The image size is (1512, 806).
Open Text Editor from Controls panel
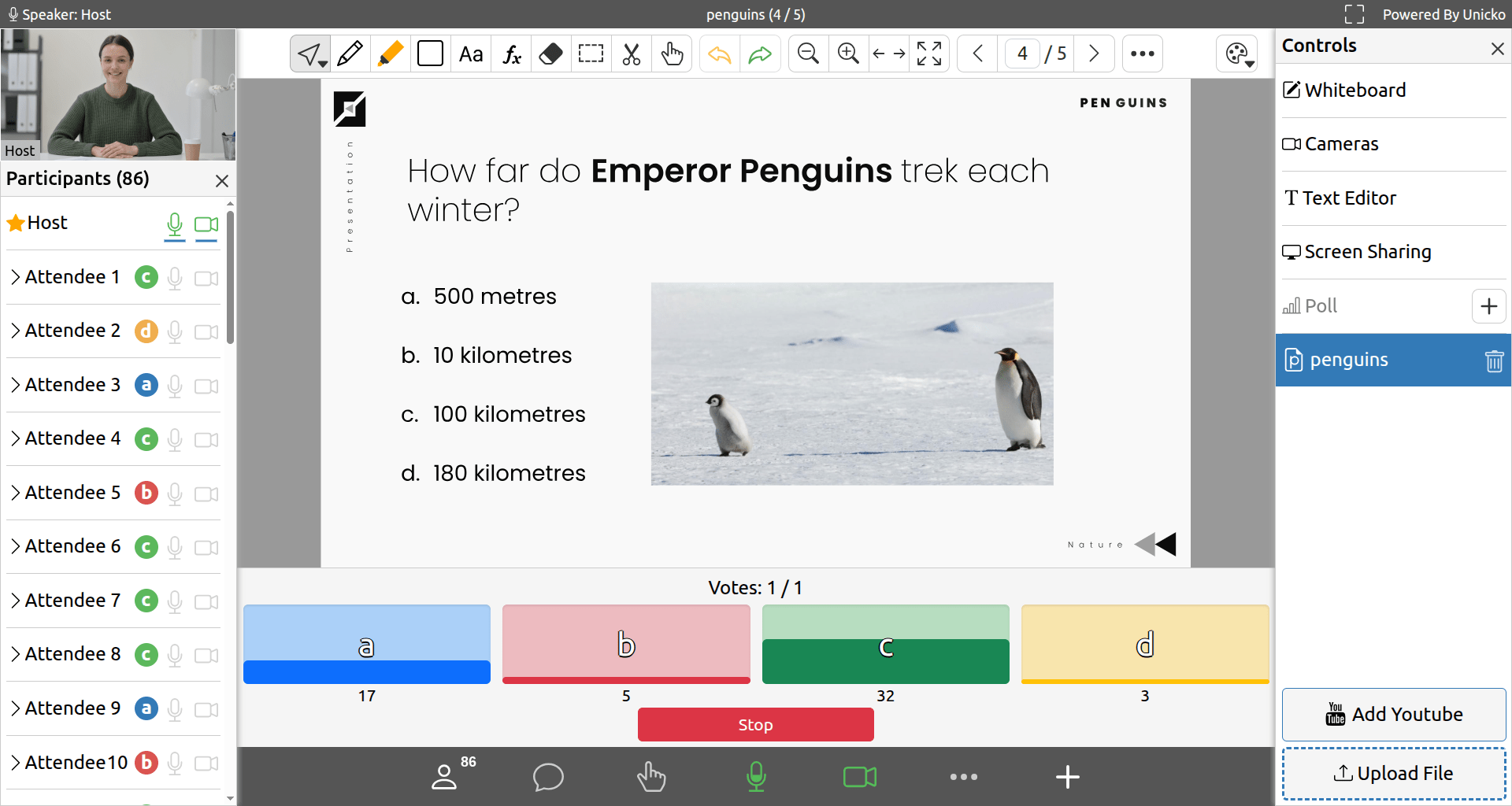[x=1394, y=198]
